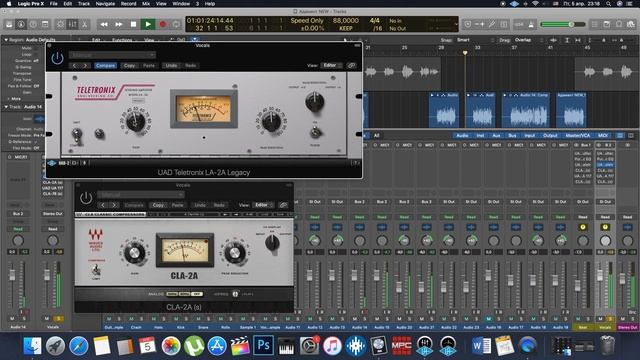Flip the CLA-2A Compress/Limit switch
The image size is (640, 360).
96,269
